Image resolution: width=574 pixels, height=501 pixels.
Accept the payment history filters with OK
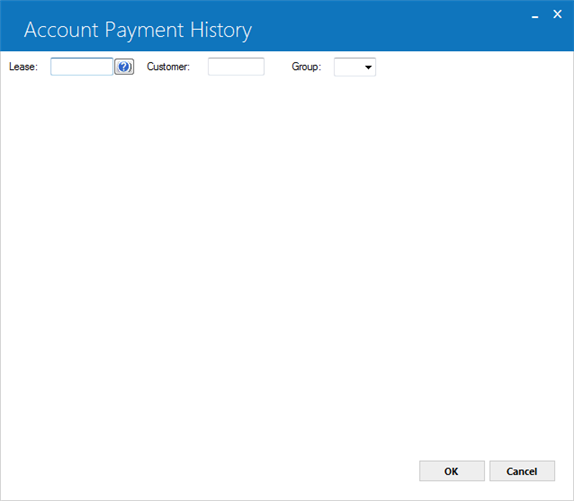point(452,471)
